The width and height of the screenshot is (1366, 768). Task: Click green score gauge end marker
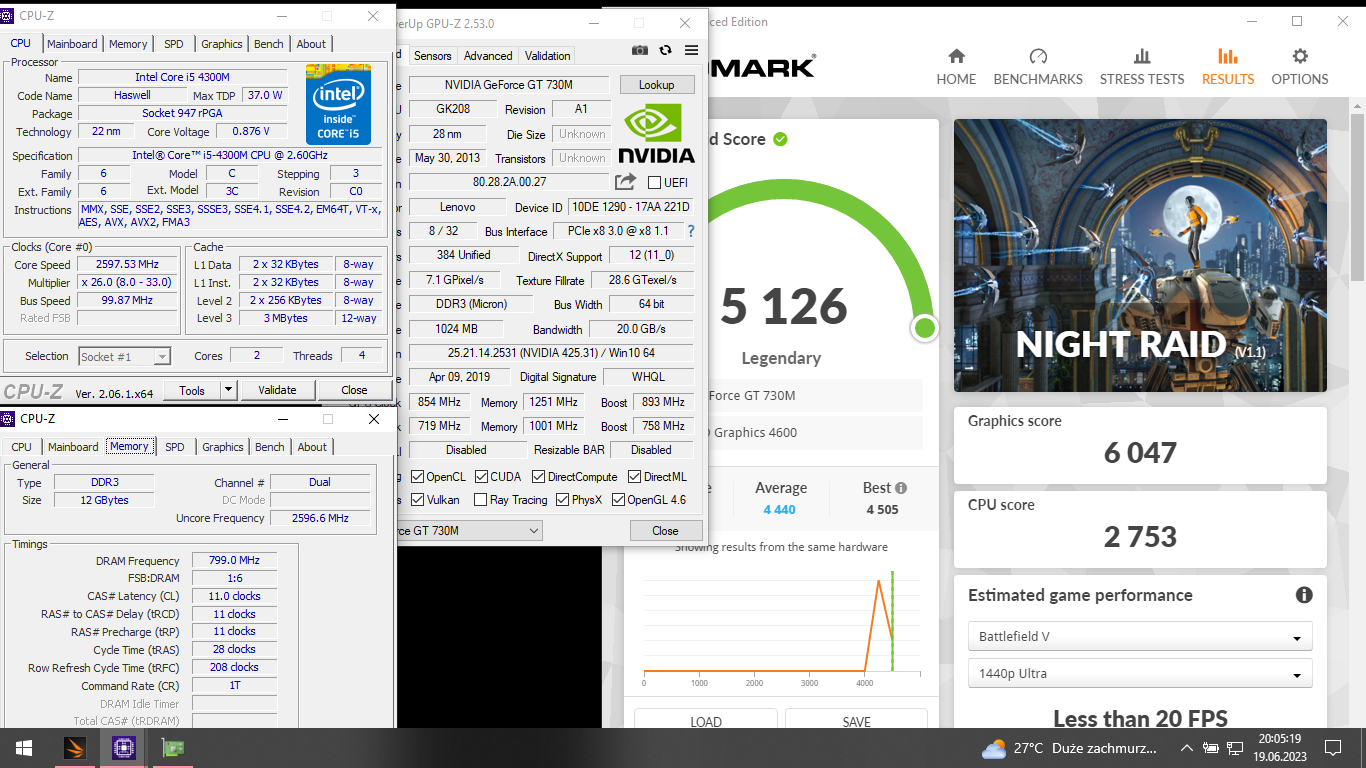coord(925,328)
